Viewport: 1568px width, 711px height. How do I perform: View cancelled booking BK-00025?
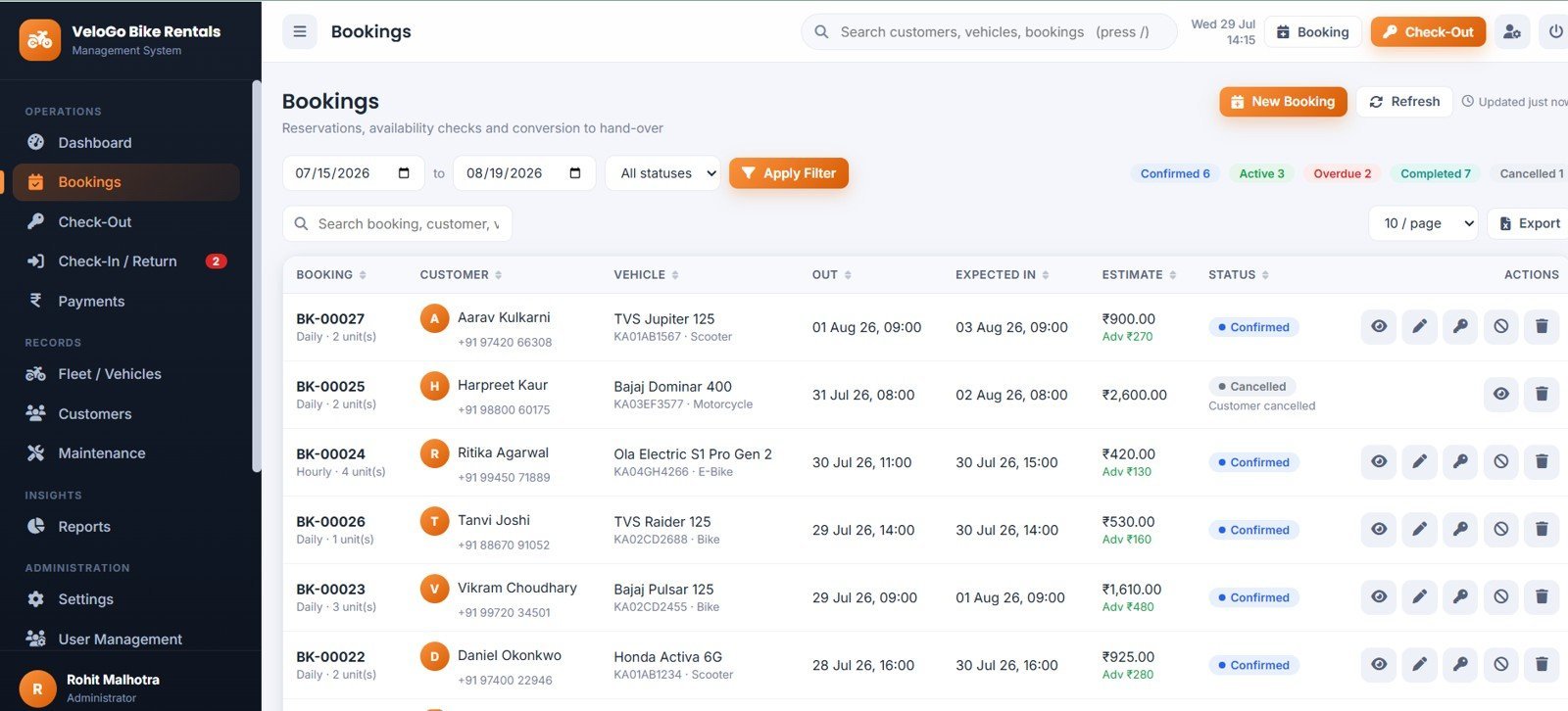coord(1501,394)
